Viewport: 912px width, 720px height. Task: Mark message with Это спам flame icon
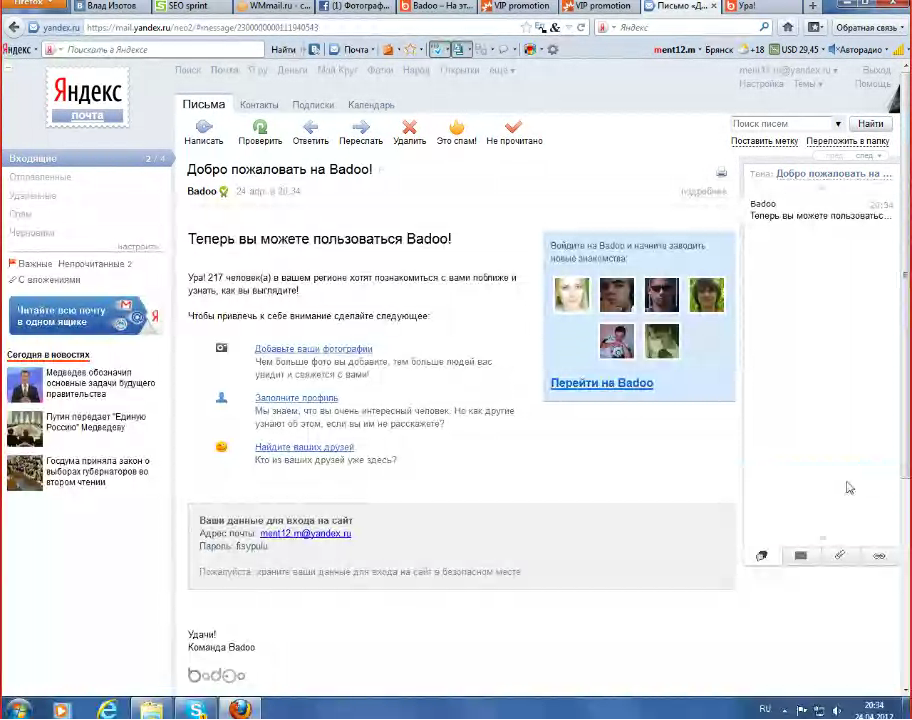point(457,126)
